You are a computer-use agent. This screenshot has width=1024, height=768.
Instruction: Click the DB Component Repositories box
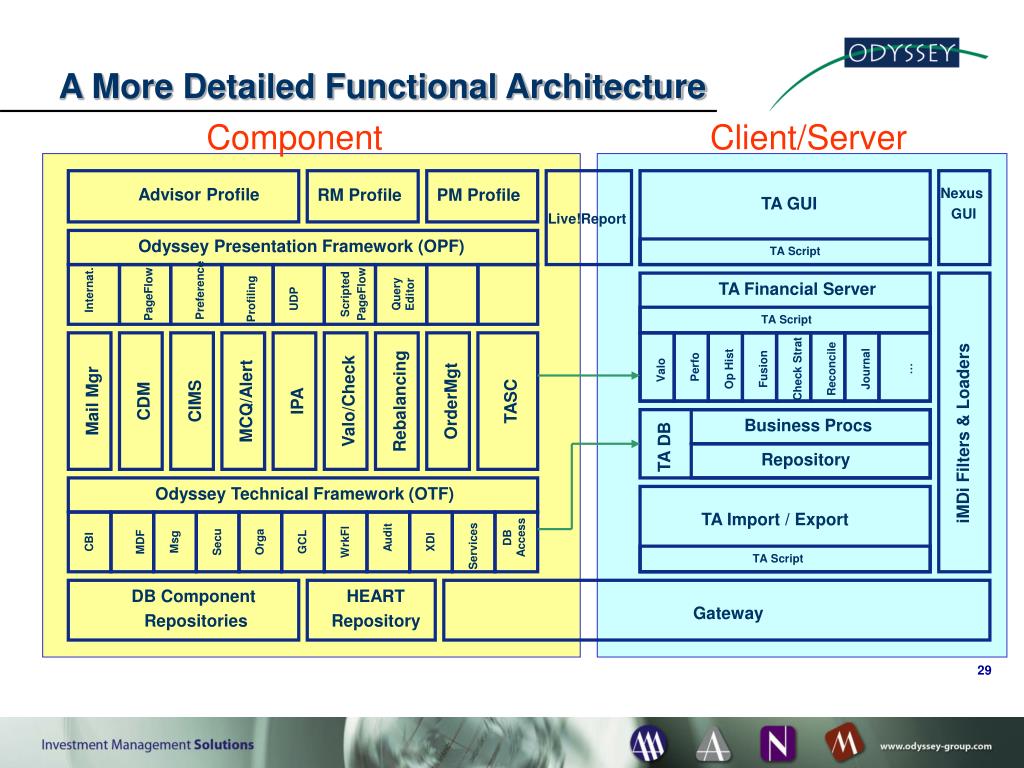click(184, 610)
